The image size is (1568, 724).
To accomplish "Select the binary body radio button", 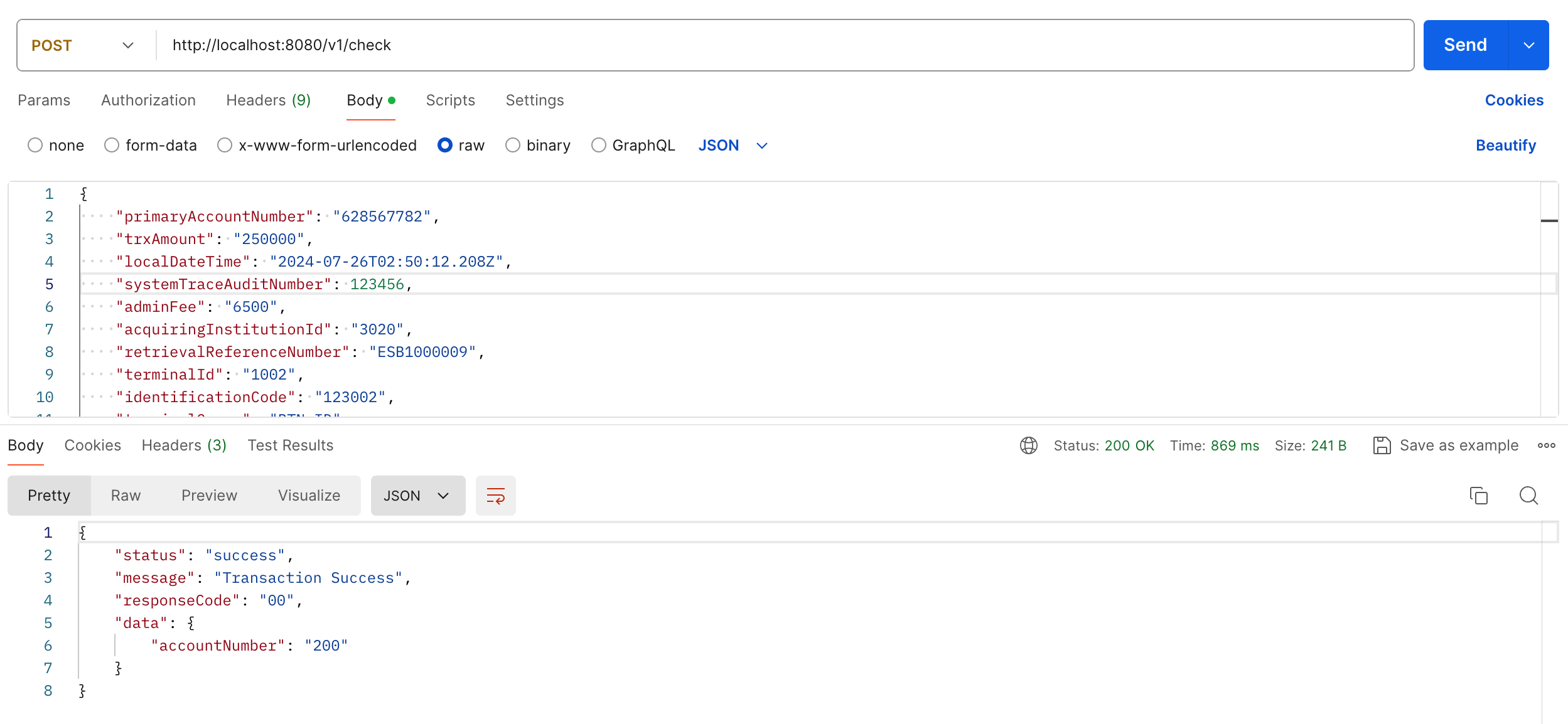I will [513, 146].
